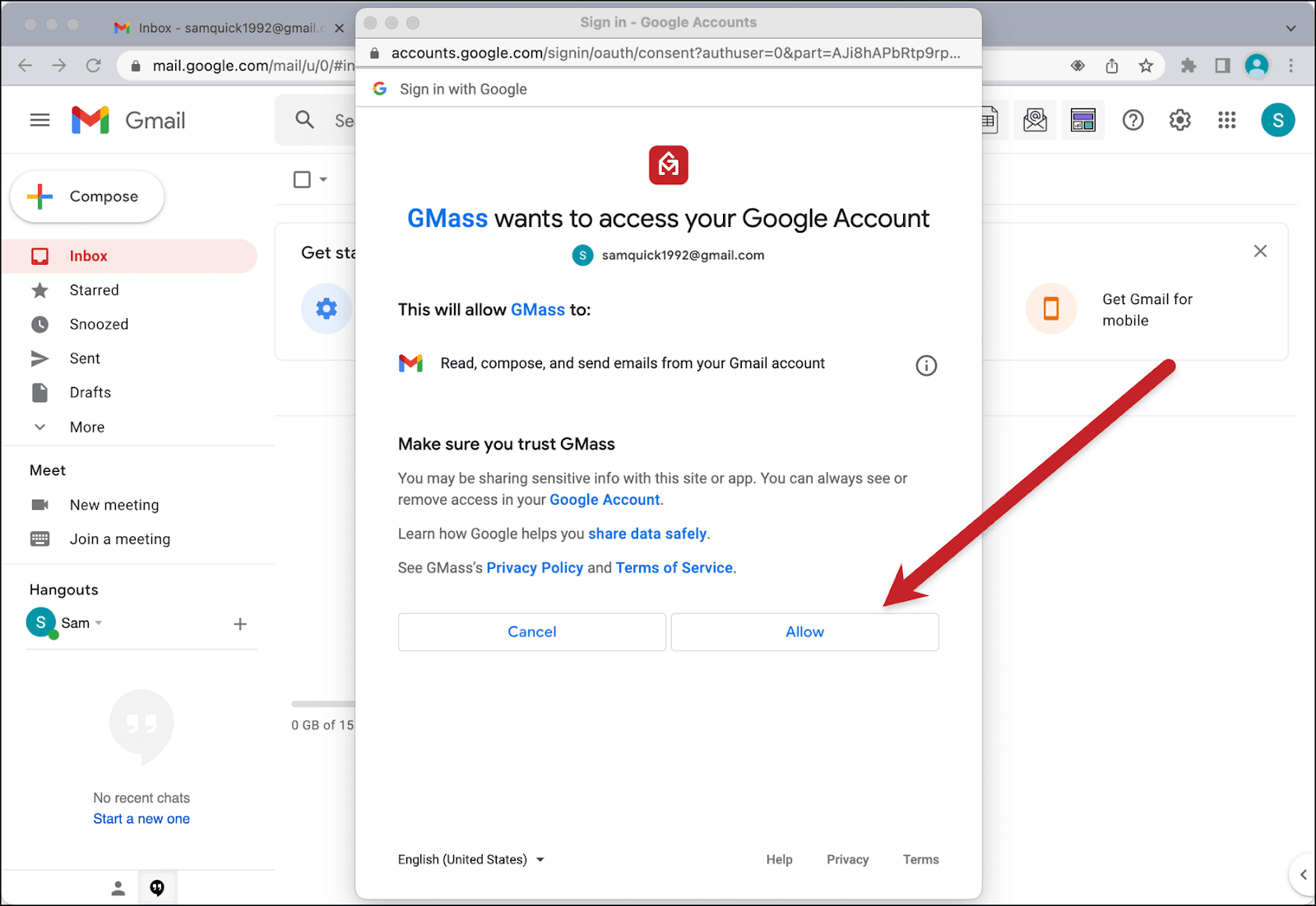Screen dimensions: 1316x906
Task: Click the GMass envelope icon in Gmail toolbar
Action: [x=1035, y=121]
